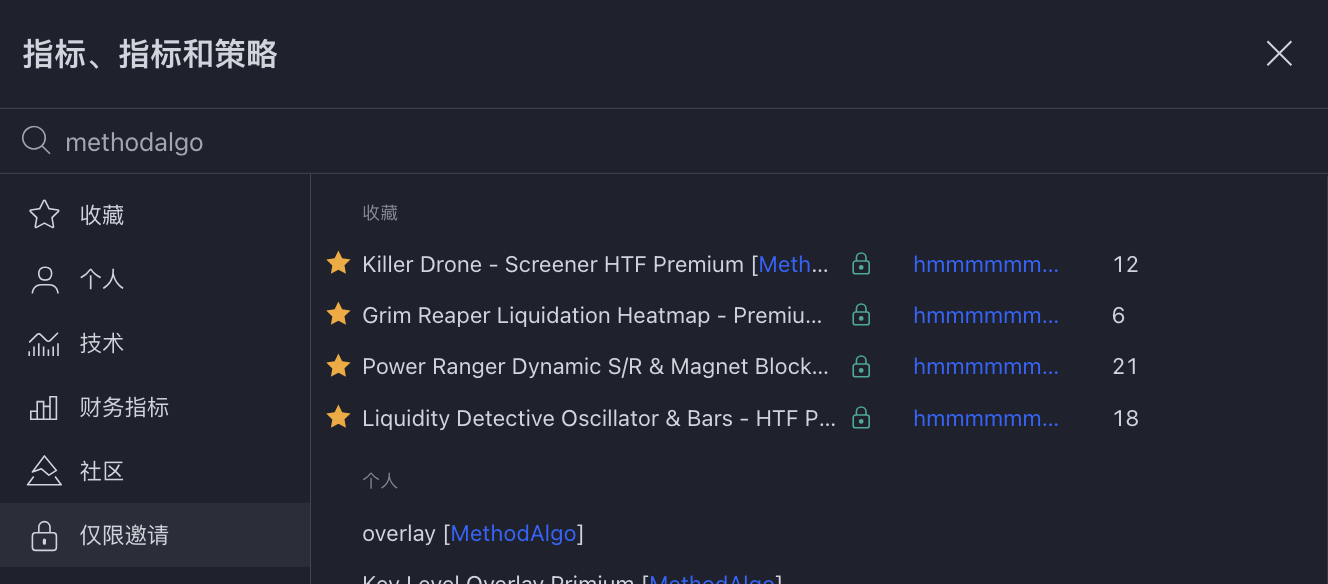1328x584 pixels.
Task: Toggle favorite star for Grim Reaper Liquidation Heatmap
Action: pyautogui.click(x=339, y=315)
